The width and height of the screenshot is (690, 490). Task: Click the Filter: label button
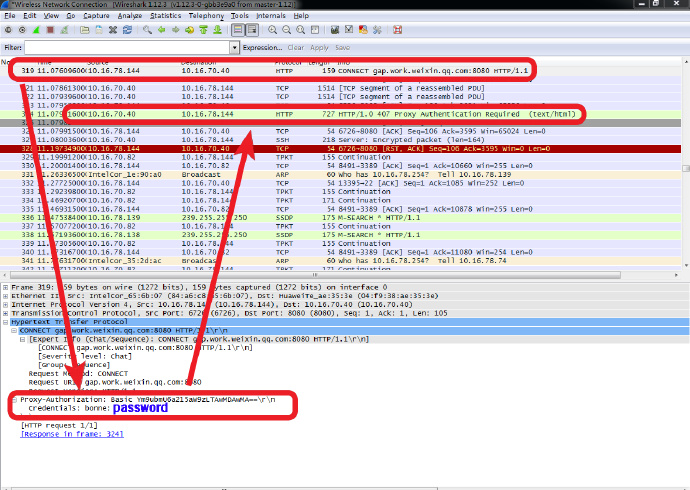(13, 48)
